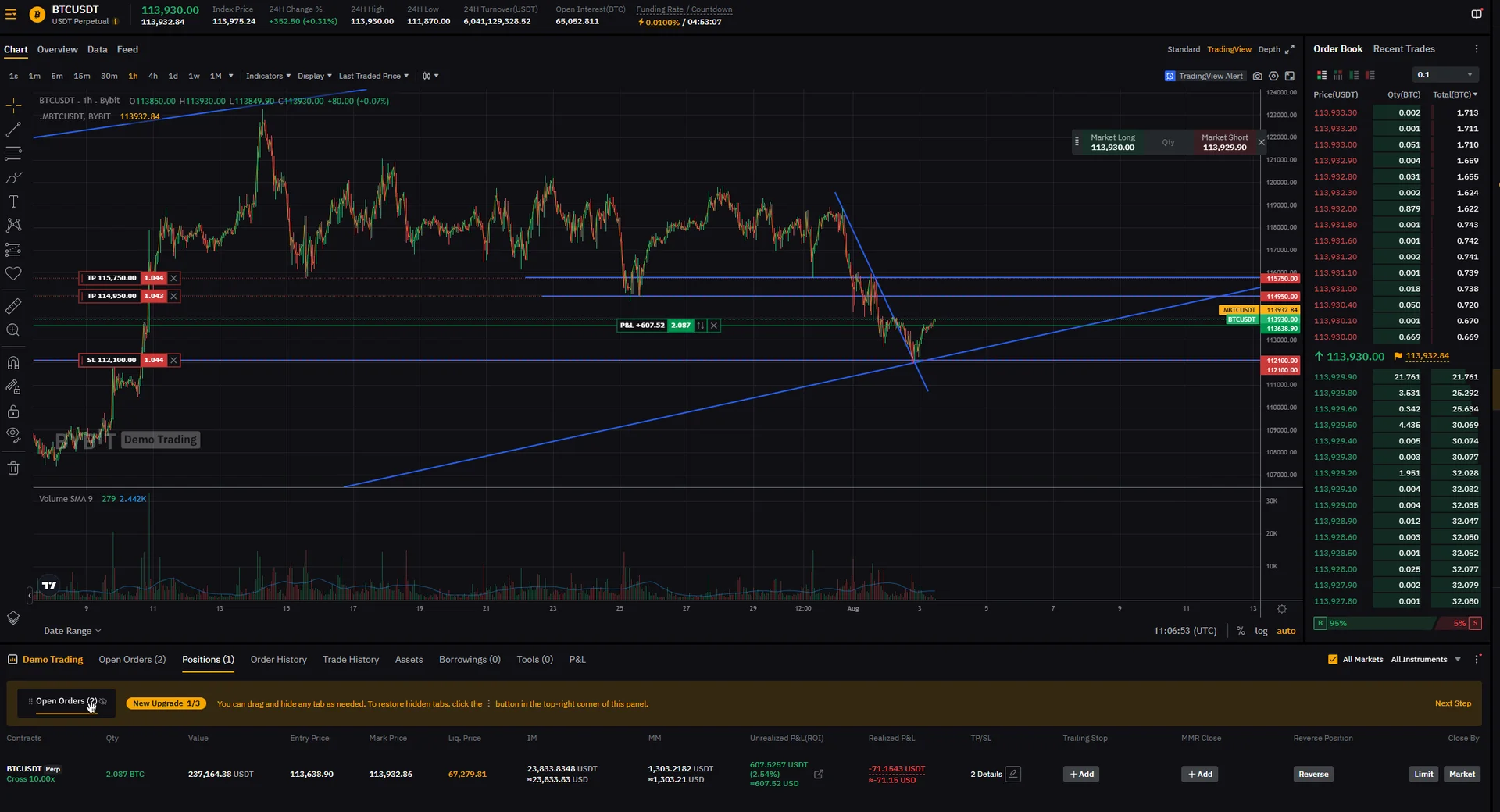Open the candlestick chart type dropdown
The height and width of the screenshot is (812, 1500).
point(430,76)
